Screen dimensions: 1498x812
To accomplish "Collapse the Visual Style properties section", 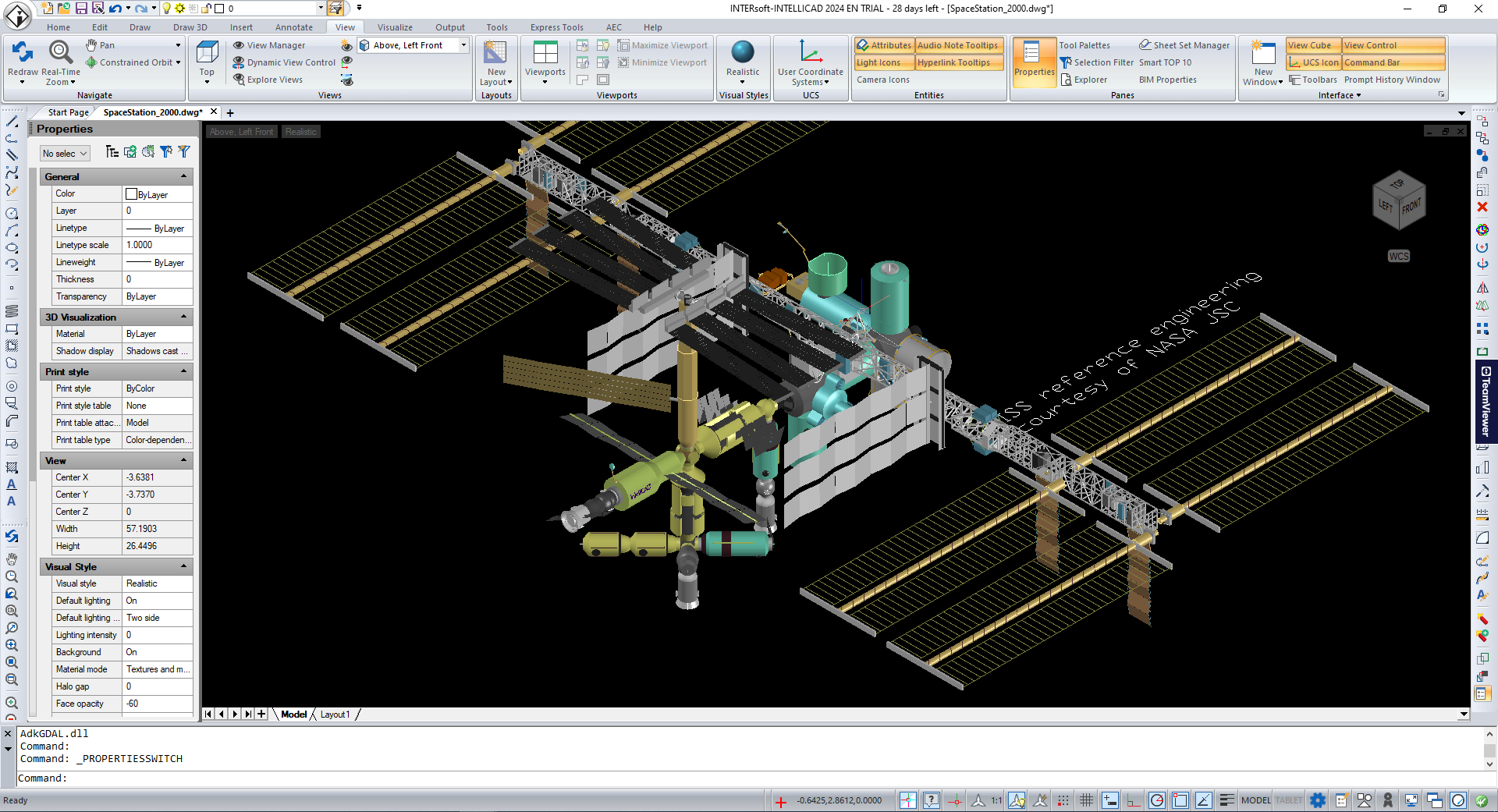I will 184,566.
